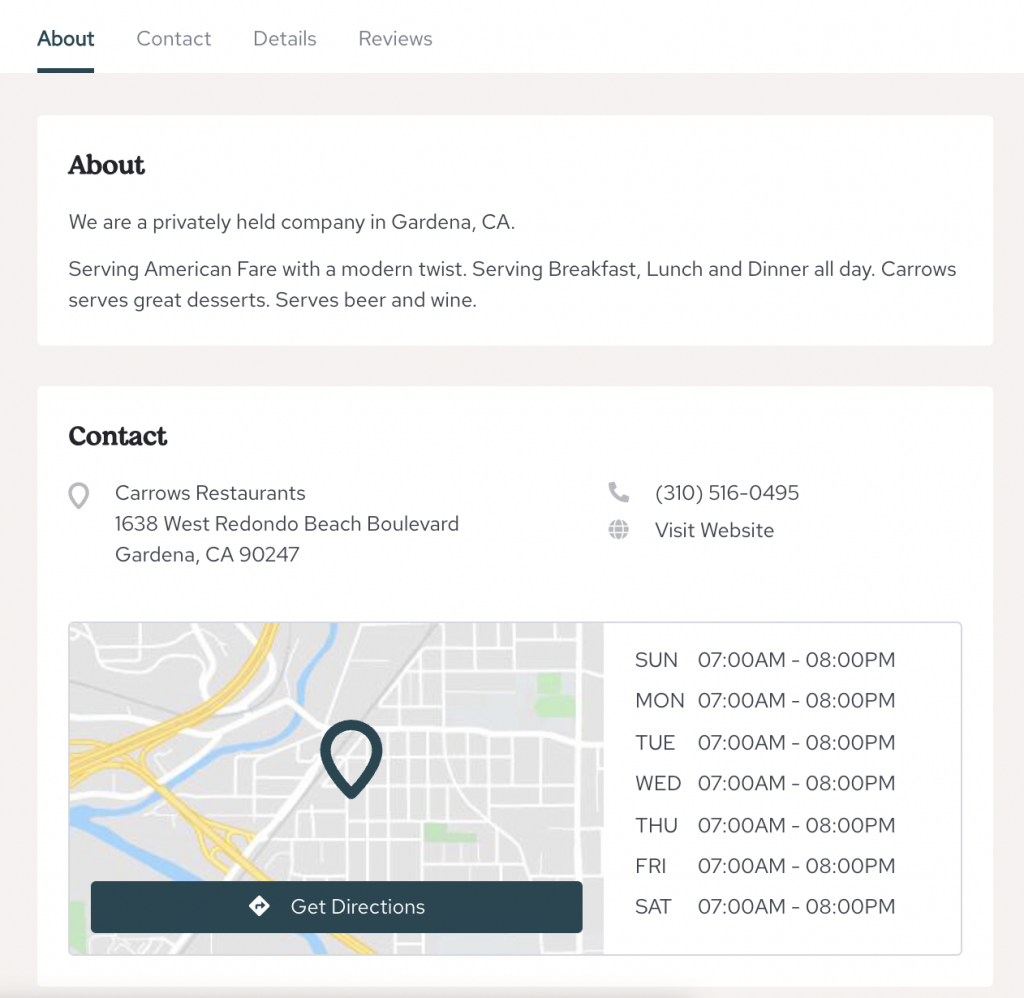Switch to the About tab
Image resolution: width=1024 pixels, height=998 pixels.
[66, 39]
